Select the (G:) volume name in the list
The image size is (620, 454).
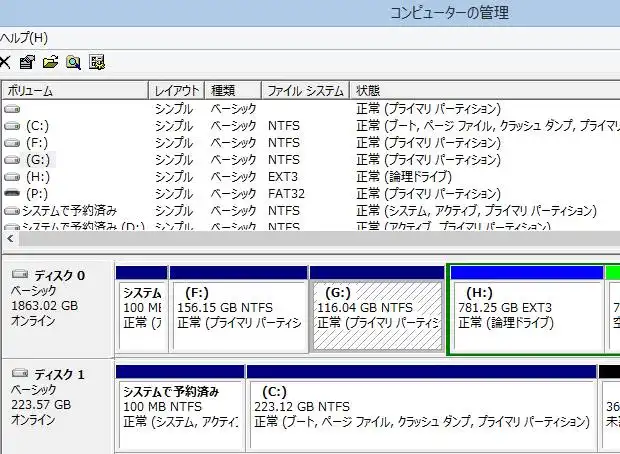tap(38, 160)
